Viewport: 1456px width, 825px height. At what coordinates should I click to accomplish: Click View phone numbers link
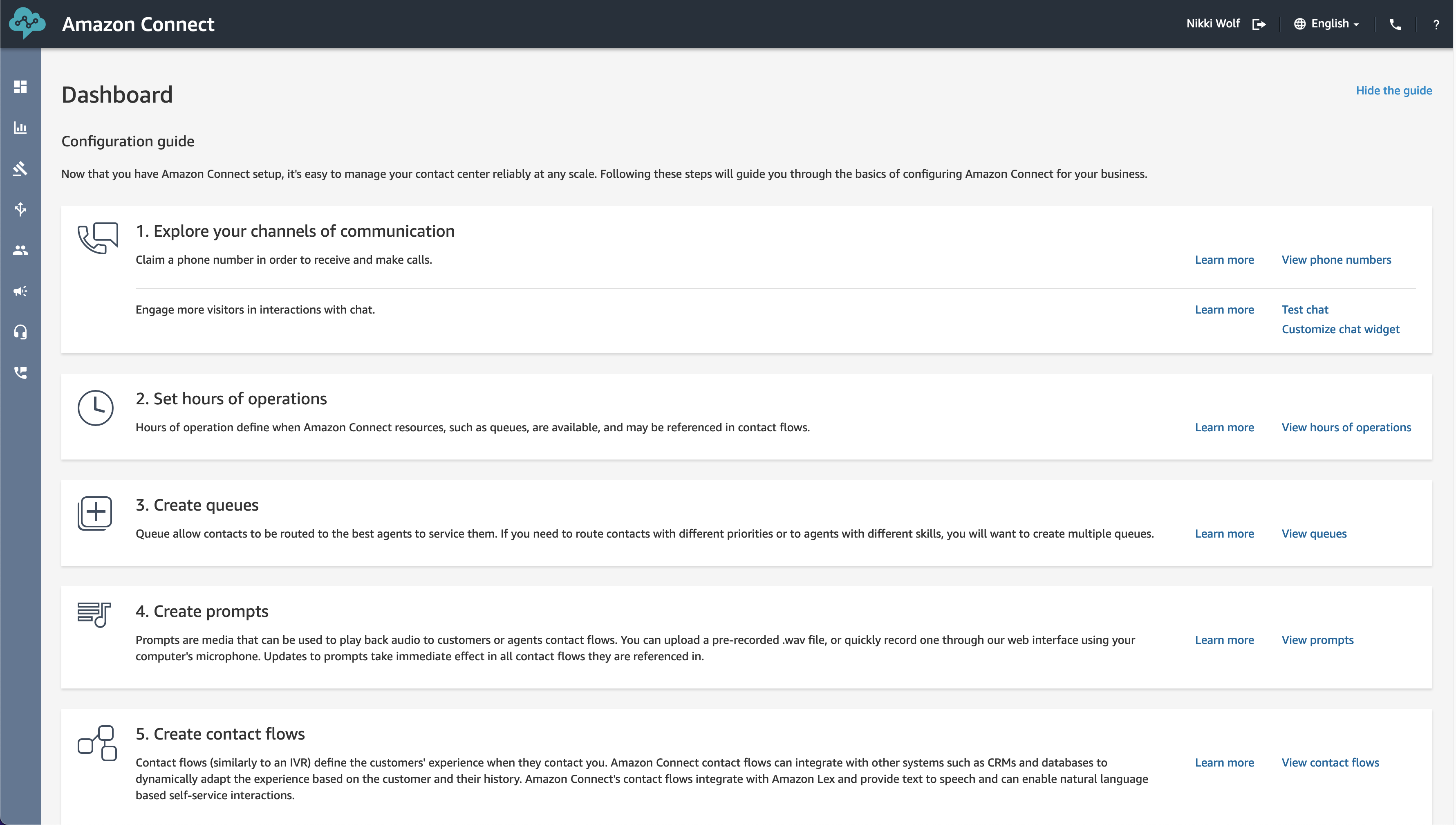1336,259
